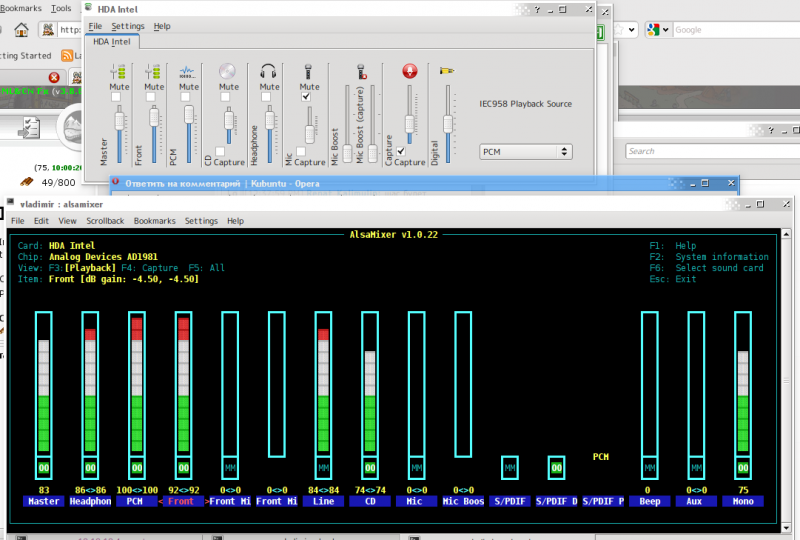Click in the Google search field
Viewport: 800px width, 540px height.
click(x=736, y=30)
